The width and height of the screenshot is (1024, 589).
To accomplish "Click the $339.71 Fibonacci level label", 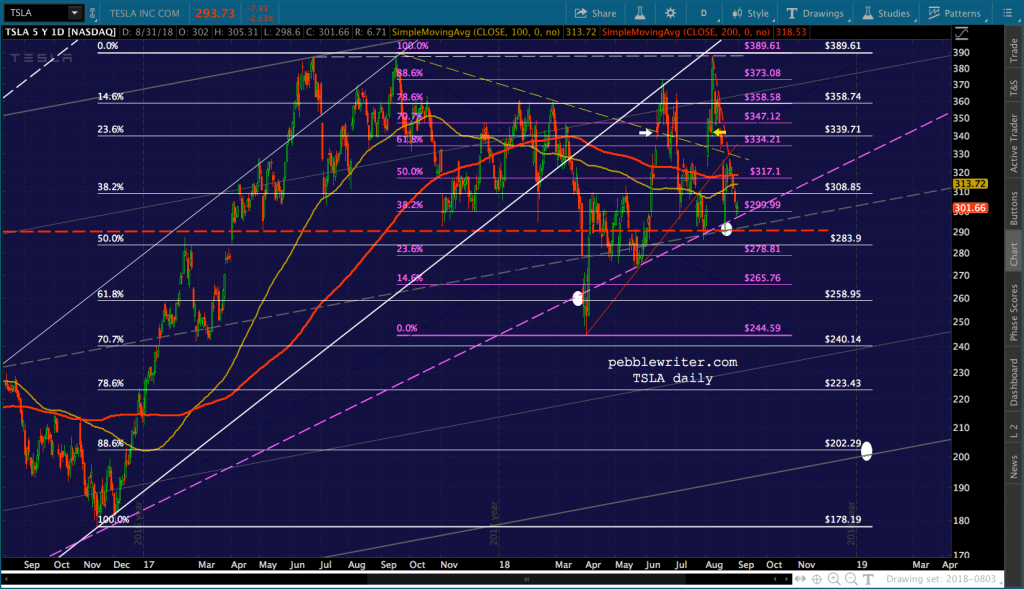I will click(842, 129).
